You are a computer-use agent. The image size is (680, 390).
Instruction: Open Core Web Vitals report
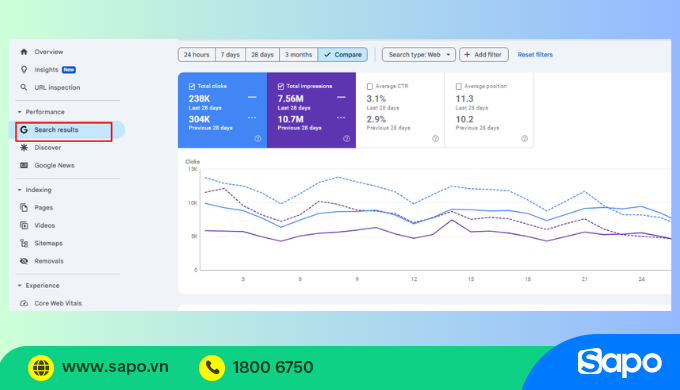pos(58,303)
